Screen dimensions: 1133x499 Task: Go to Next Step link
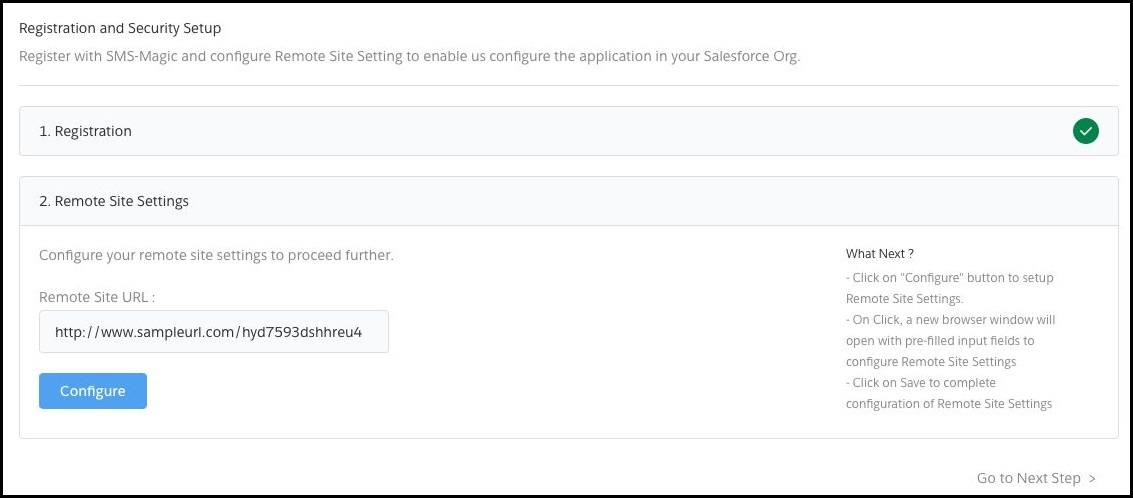pyautogui.click(x=1036, y=478)
